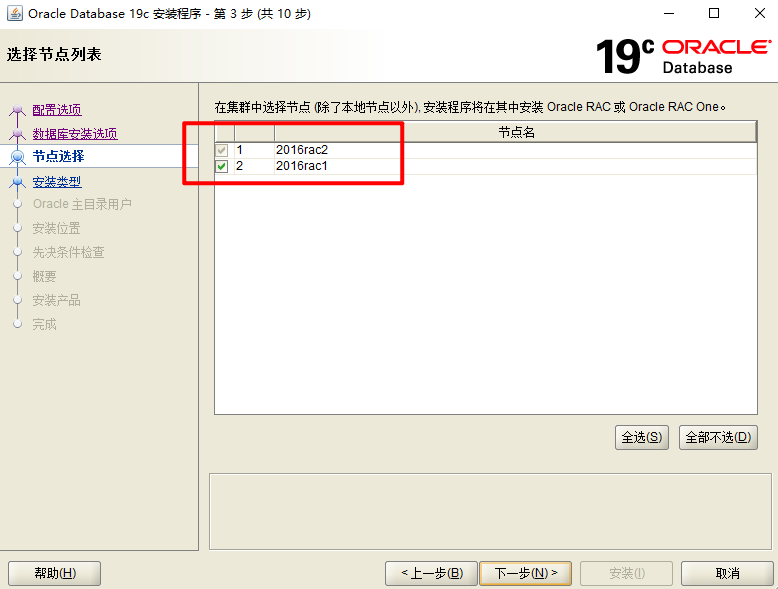Screen dimensions: 778x589
Task: Click the 节点选择 step icon
Action: (17, 157)
